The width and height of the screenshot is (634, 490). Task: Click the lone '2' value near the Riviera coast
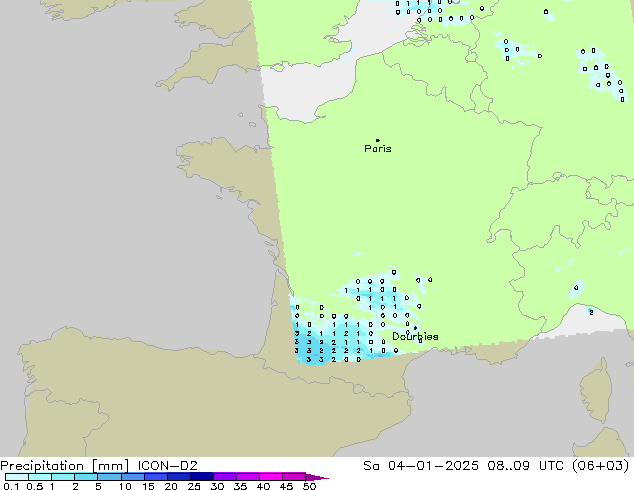(x=591, y=312)
